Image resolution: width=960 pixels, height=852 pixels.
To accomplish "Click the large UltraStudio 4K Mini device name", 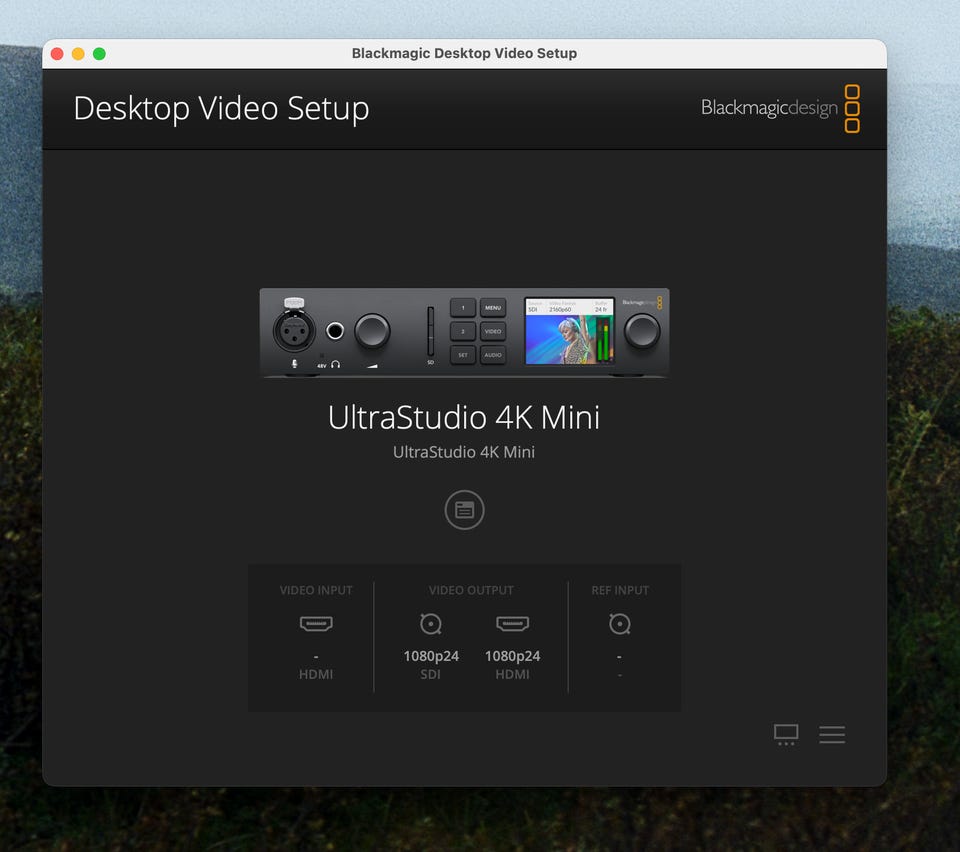I will coord(464,417).
